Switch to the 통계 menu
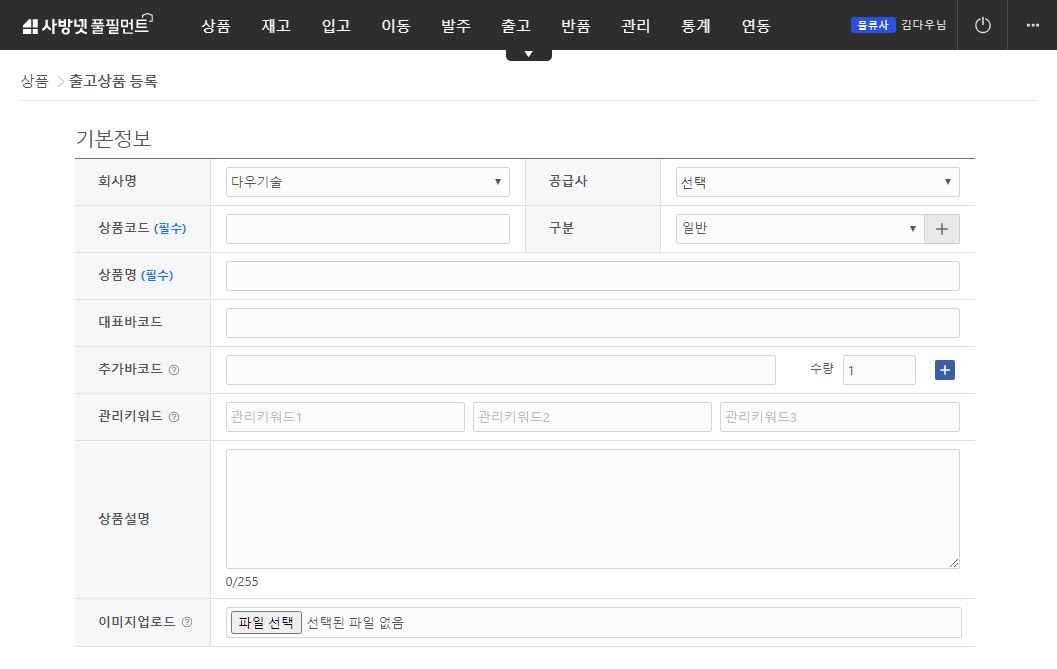Screen dimensions: 1057x669 coord(695,26)
